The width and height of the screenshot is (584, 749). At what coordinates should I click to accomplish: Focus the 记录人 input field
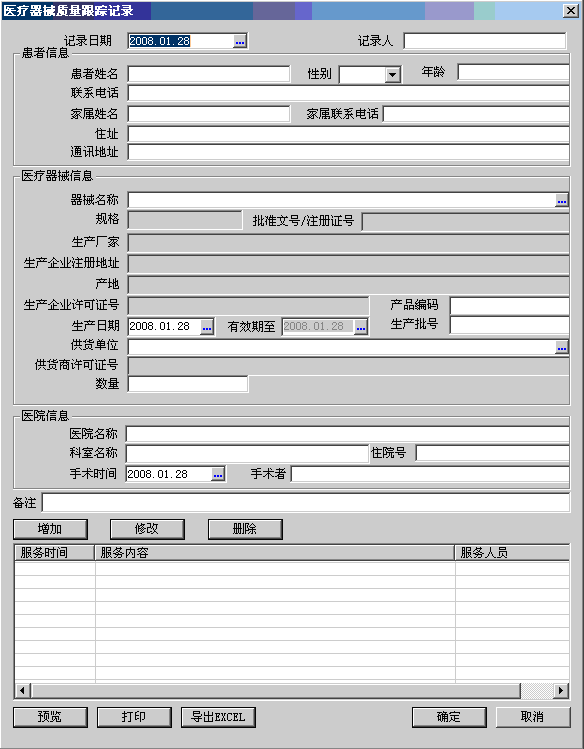pyautogui.click(x=485, y=41)
